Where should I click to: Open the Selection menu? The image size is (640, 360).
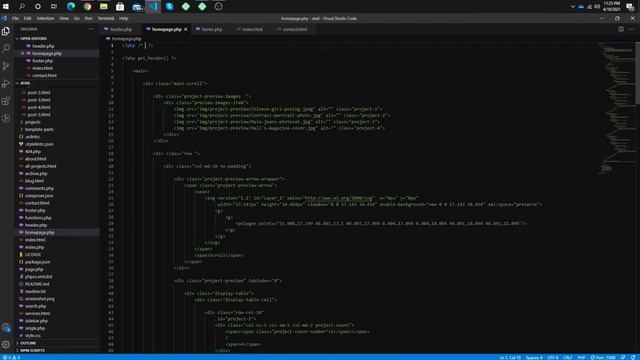pos(45,18)
